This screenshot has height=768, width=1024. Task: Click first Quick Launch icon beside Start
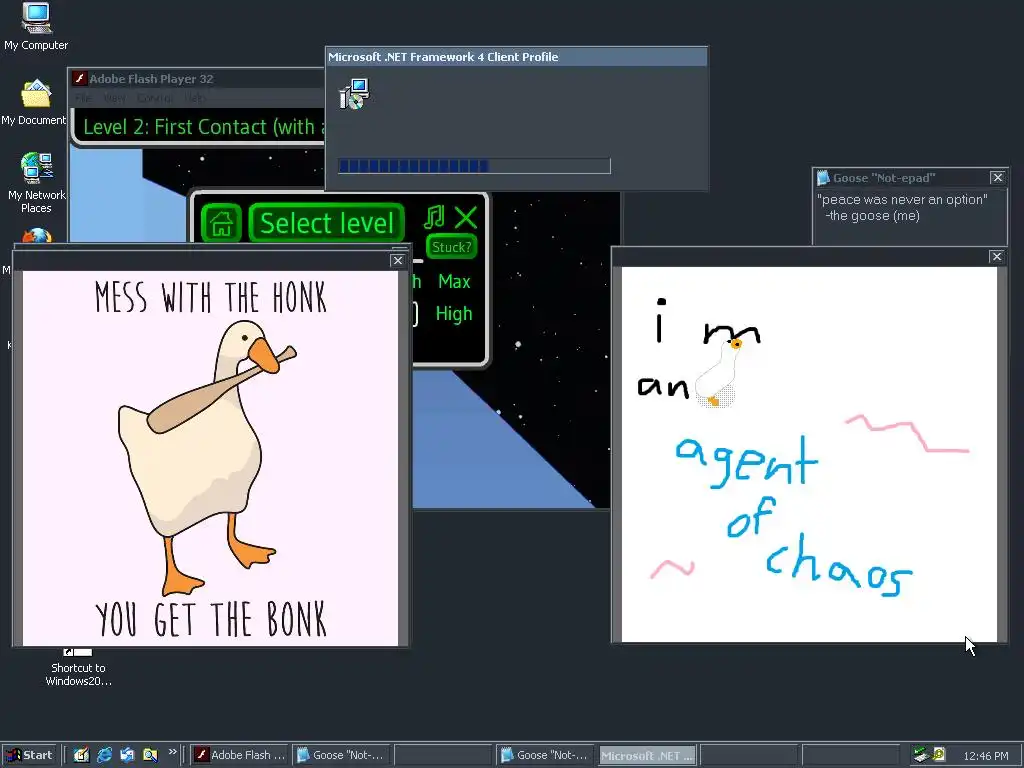(81, 755)
